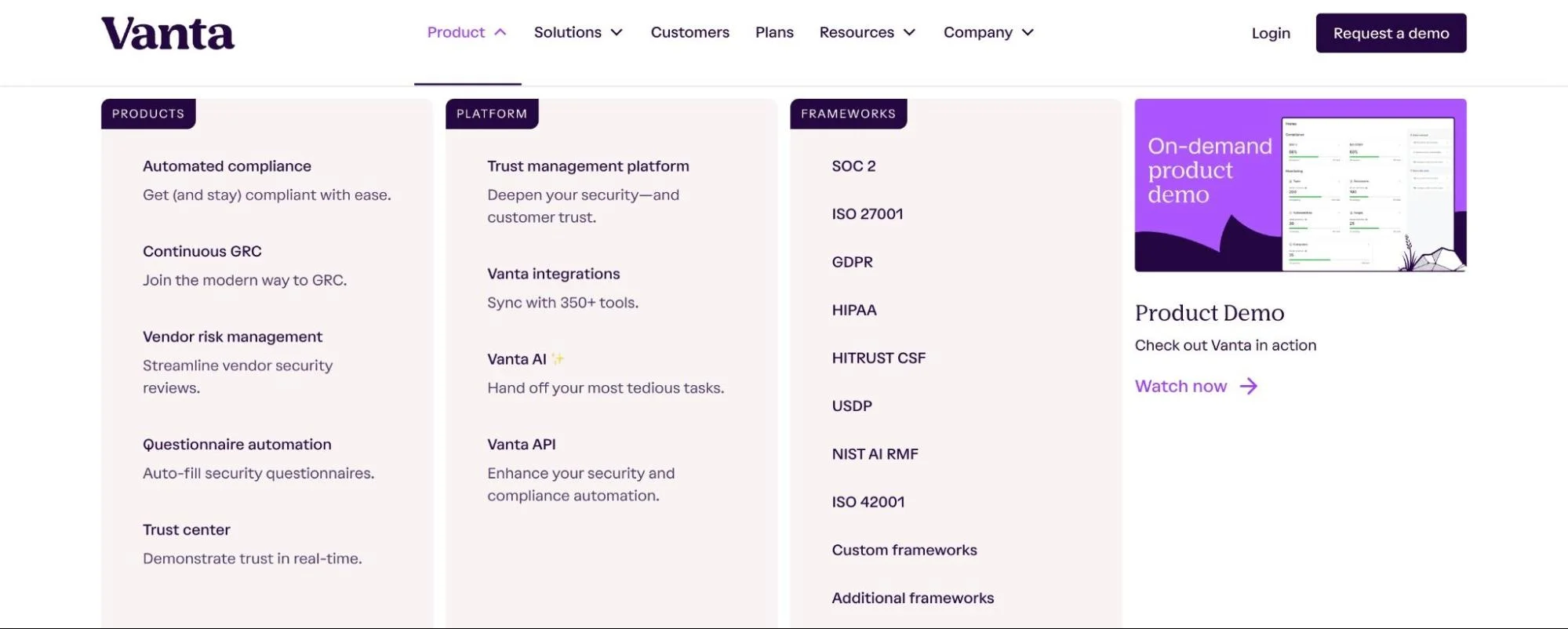Screen dimensions: 1568x629
Task: Click the Request a demo button
Action: click(x=1391, y=33)
